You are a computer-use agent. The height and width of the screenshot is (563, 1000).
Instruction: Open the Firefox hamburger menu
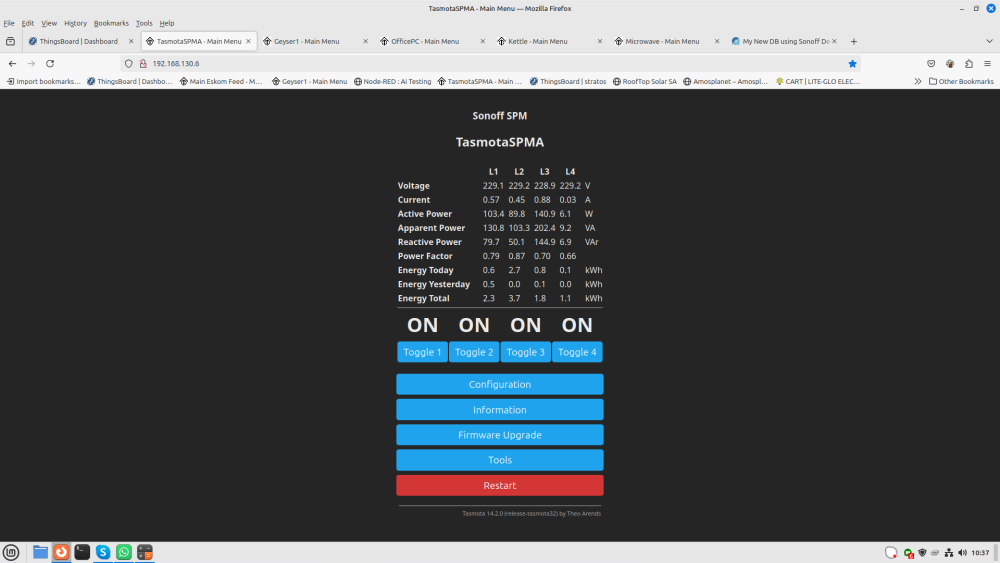(987, 64)
